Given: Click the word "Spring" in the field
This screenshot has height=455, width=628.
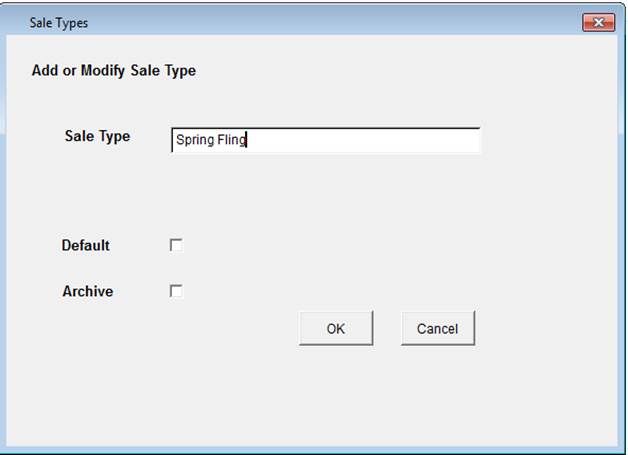Looking at the screenshot, I should click(x=194, y=141).
